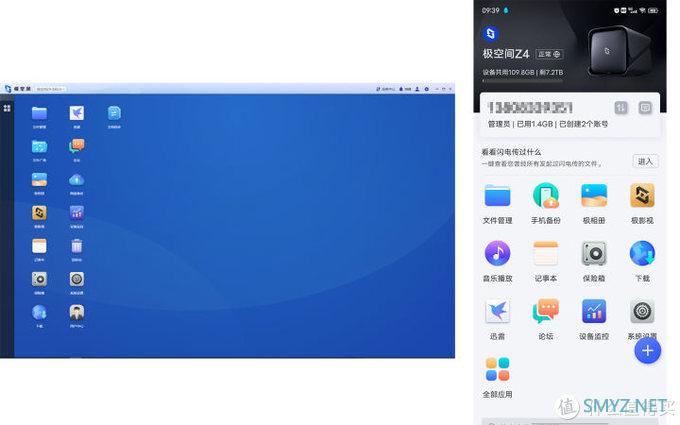The height and width of the screenshot is (425, 680).
Task: Click the first labeled item in the desktop top-right bar
Action: click(385, 89)
